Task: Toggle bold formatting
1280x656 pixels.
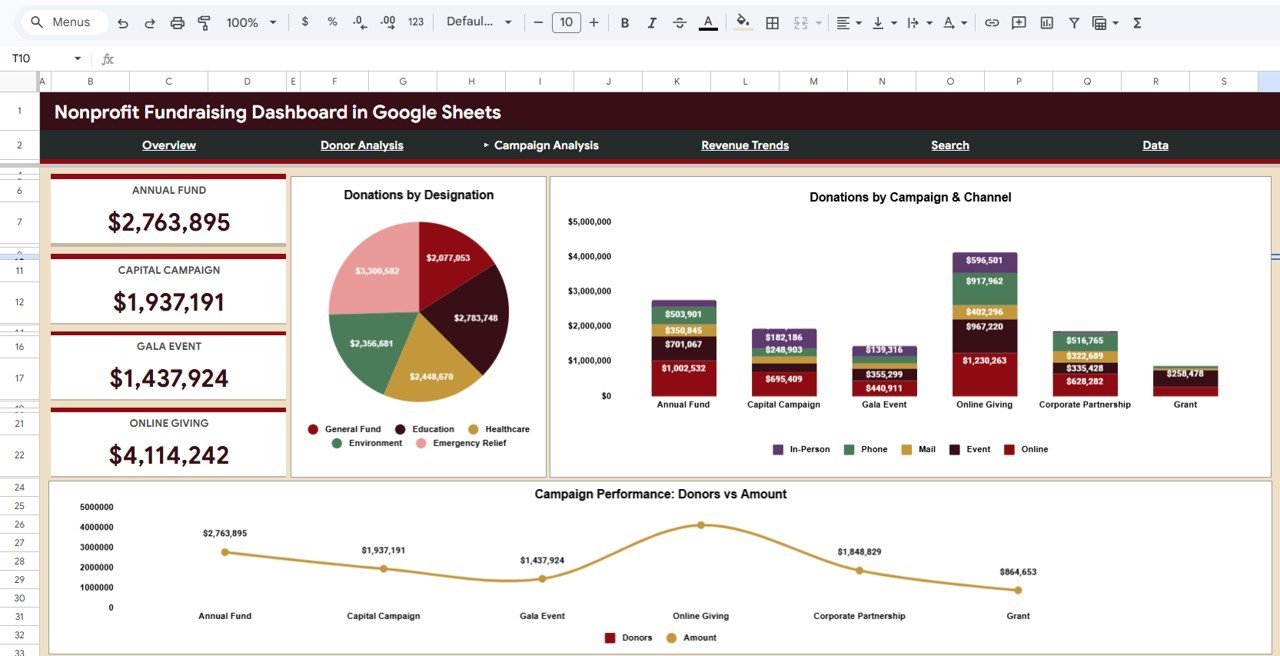Action: (x=624, y=21)
